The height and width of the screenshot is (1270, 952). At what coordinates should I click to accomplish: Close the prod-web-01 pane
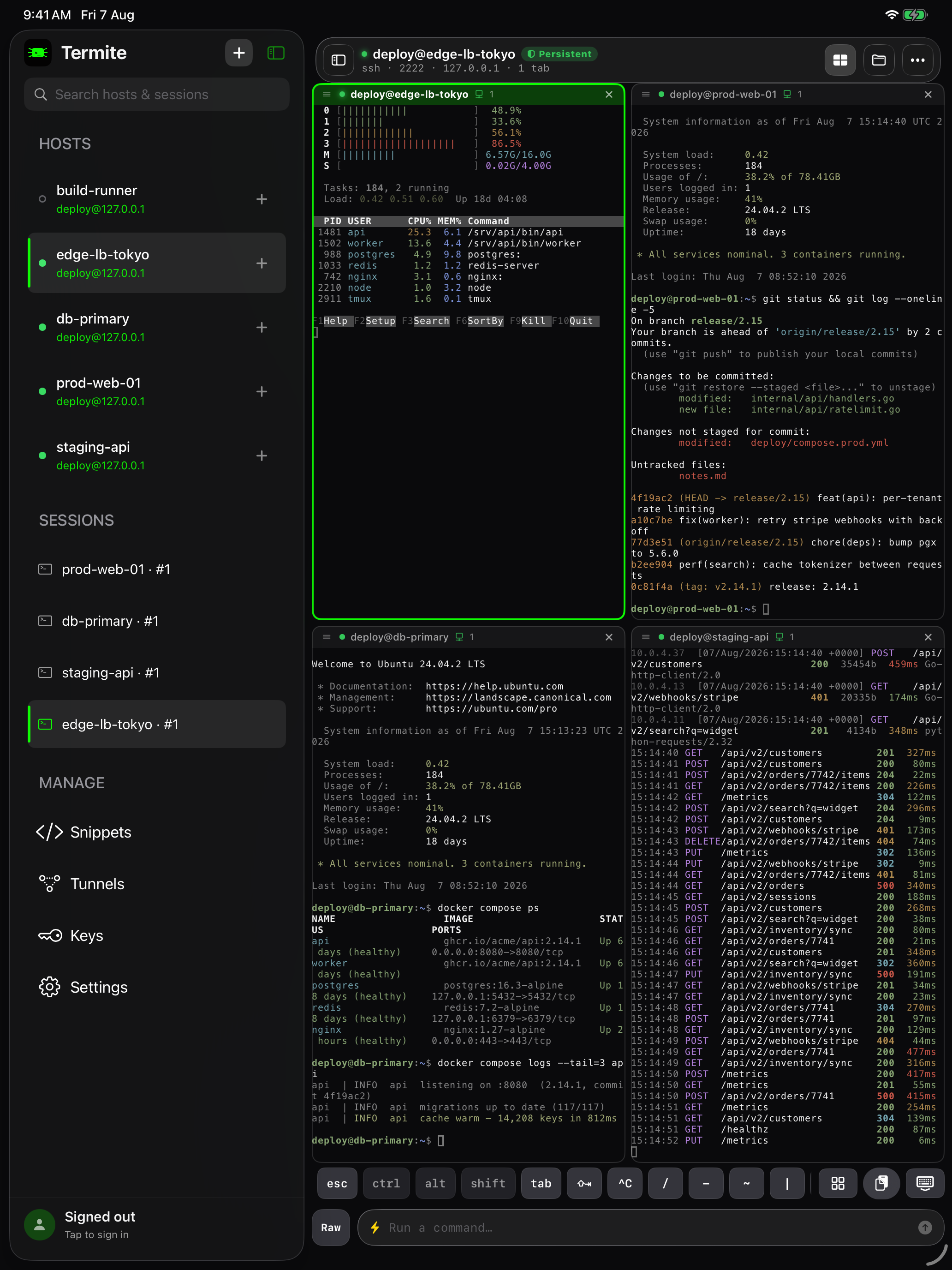[x=928, y=94]
